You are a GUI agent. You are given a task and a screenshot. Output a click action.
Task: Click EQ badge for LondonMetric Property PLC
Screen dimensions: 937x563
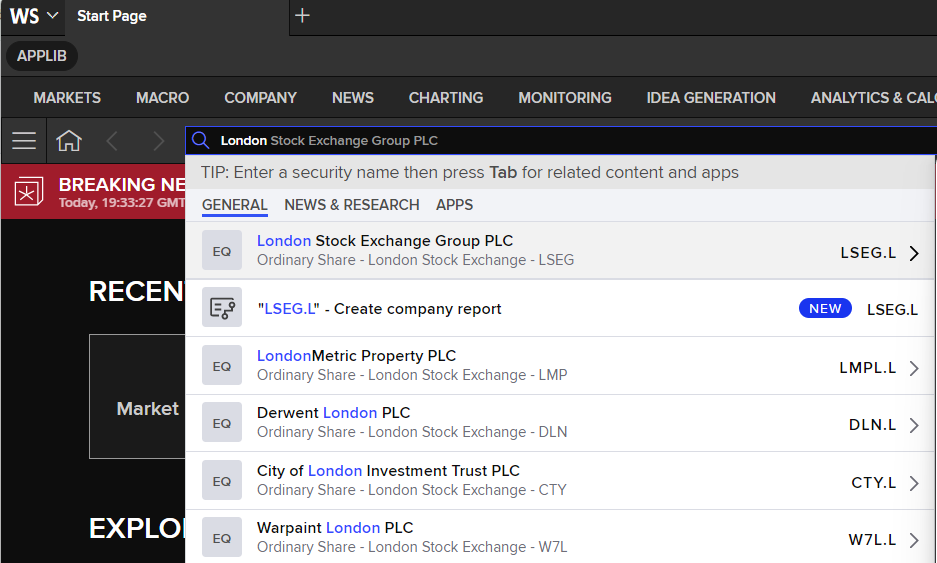(222, 365)
